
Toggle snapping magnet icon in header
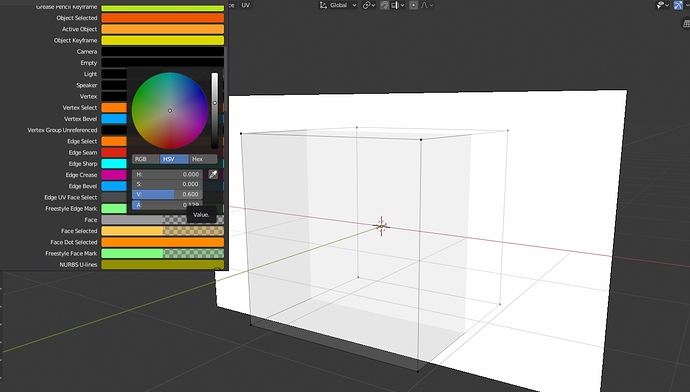[x=384, y=5]
